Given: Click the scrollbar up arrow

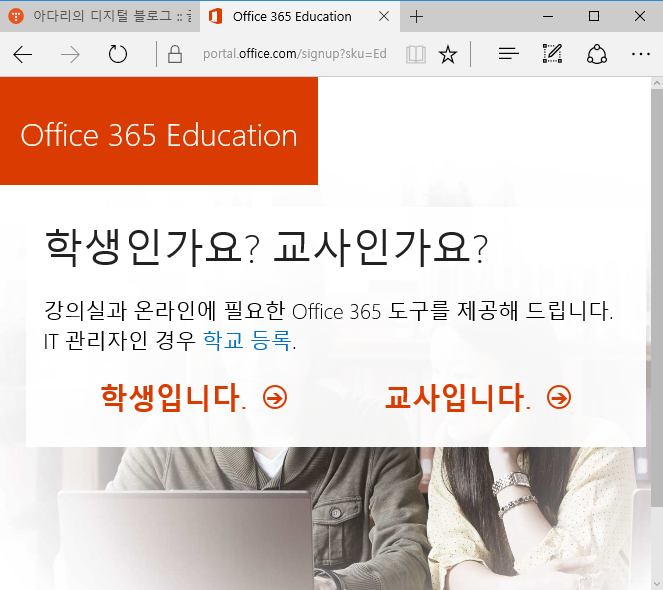Looking at the screenshot, I should pos(657,83).
